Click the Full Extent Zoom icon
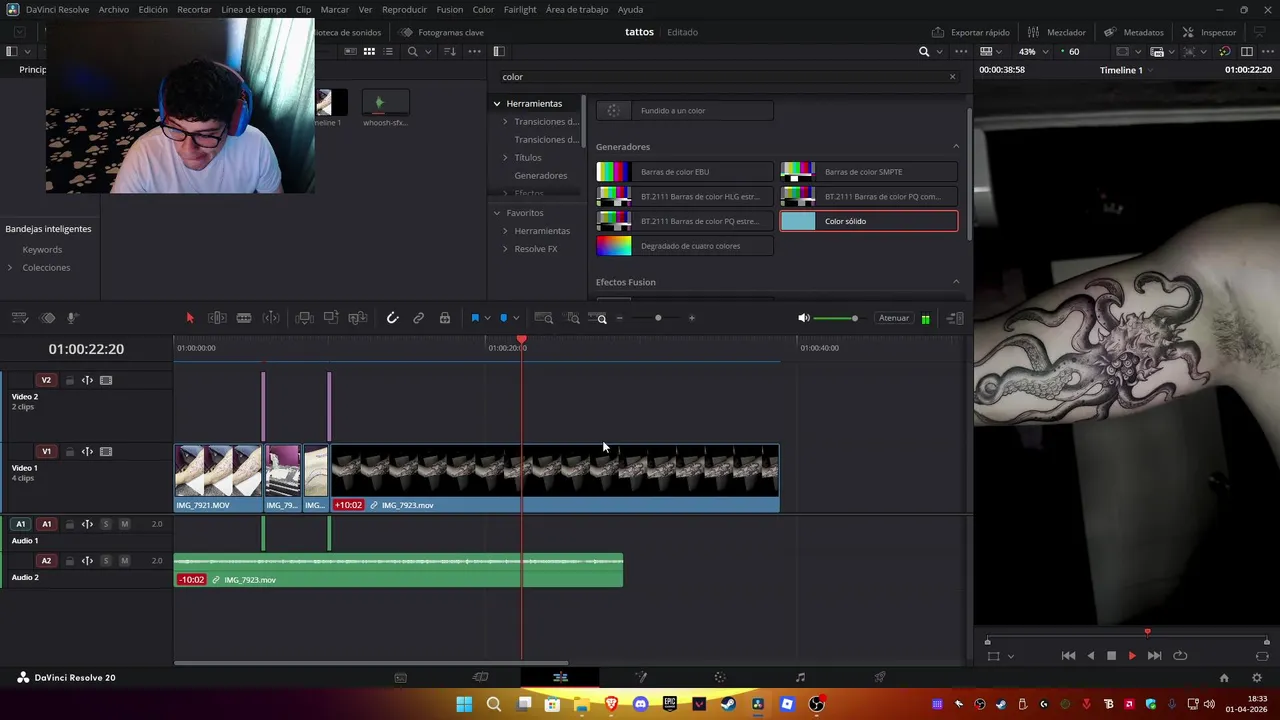Image resolution: width=1280 pixels, height=720 pixels. tap(544, 318)
